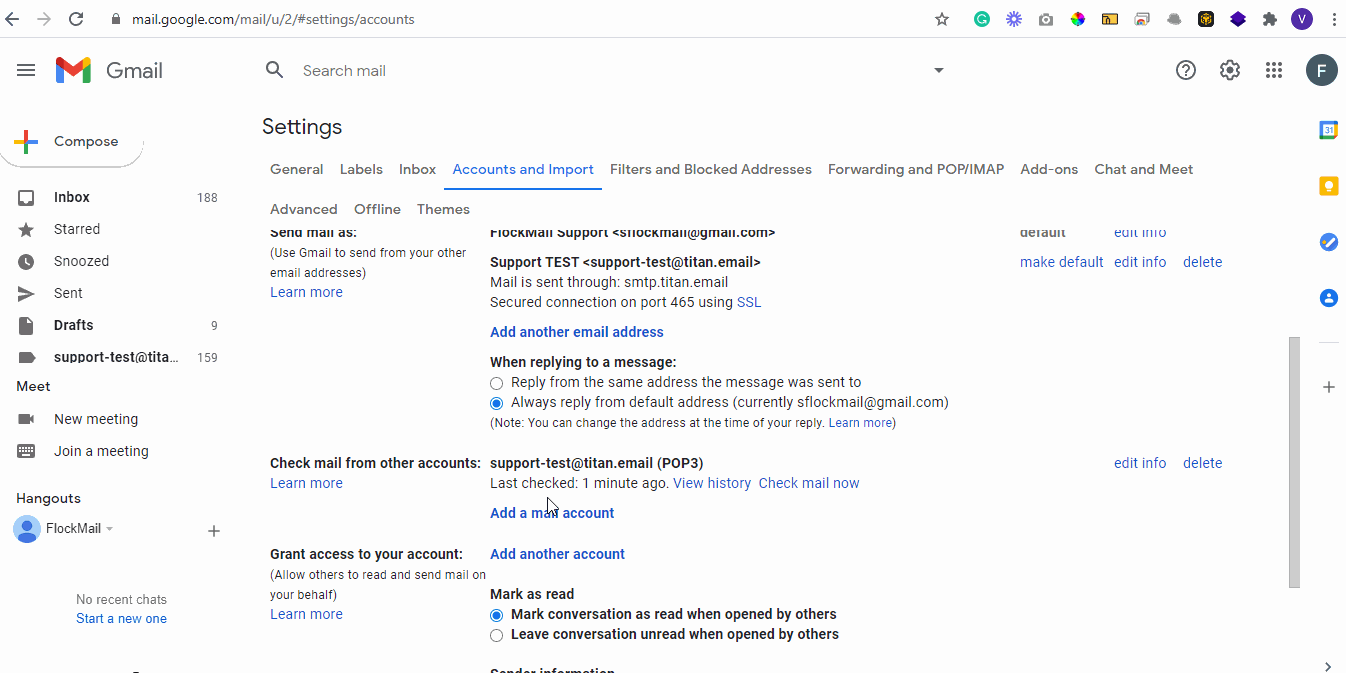Open the Settings gear icon

pos(1230,70)
